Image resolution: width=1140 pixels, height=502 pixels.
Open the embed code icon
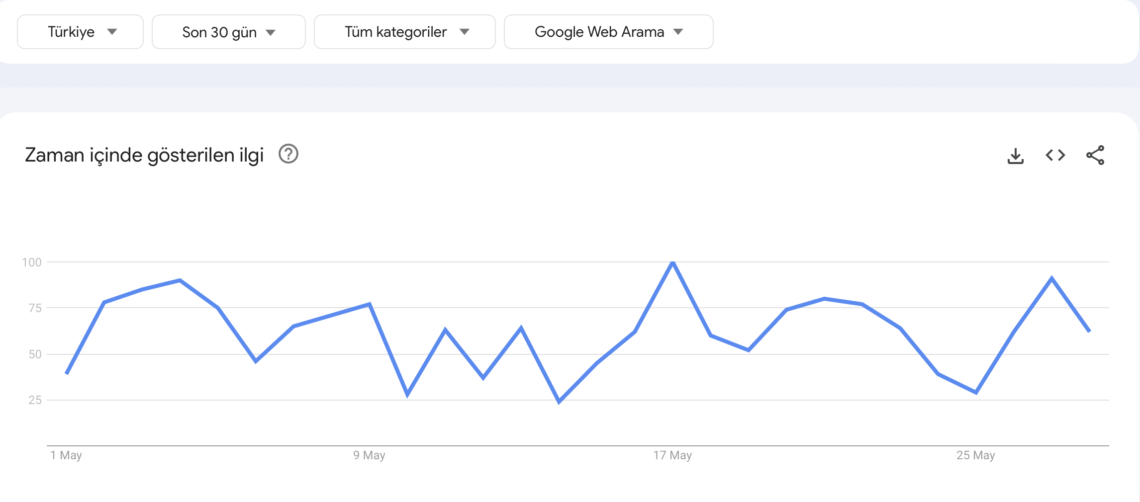coord(1055,155)
